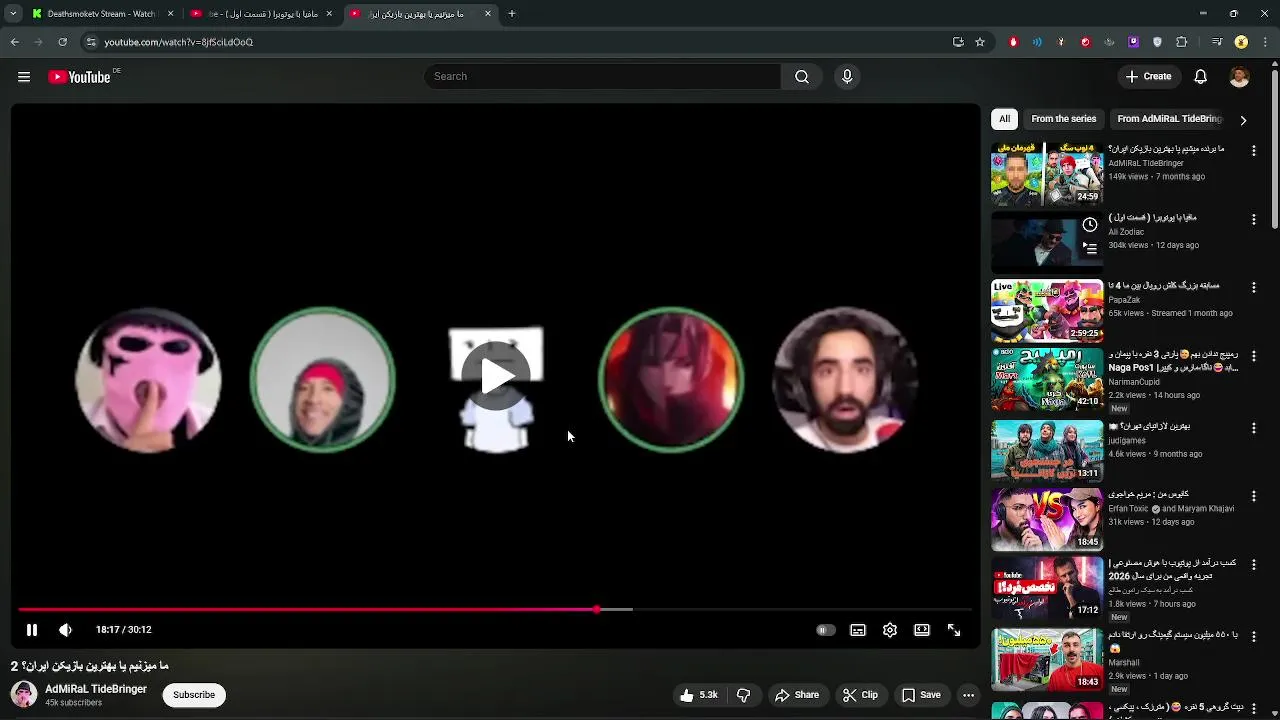Screen dimensions: 1280x720
Task: Add Ali Zodiac video to queue
Action: pos(1090,248)
